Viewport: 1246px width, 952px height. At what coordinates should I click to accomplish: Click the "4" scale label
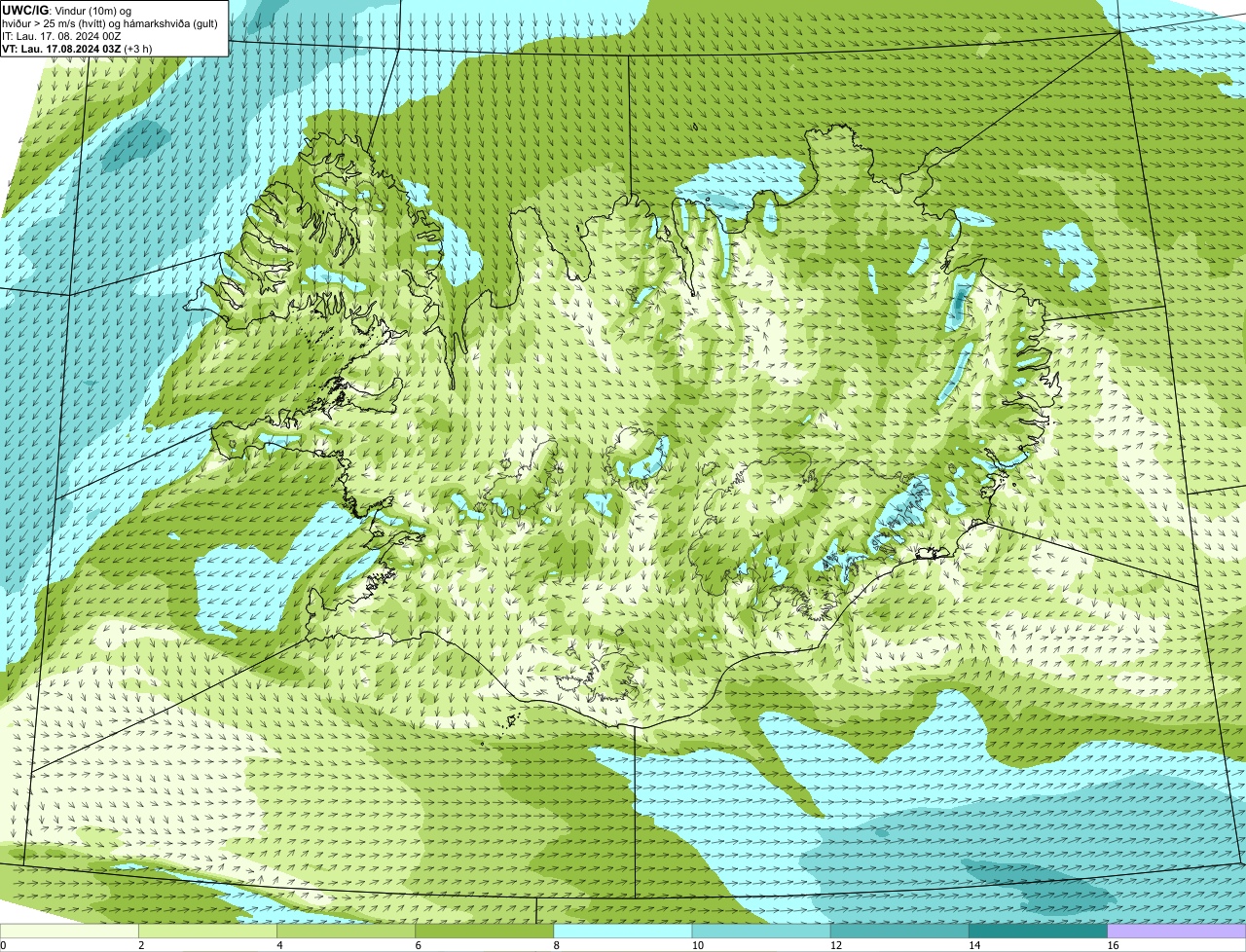(x=279, y=945)
